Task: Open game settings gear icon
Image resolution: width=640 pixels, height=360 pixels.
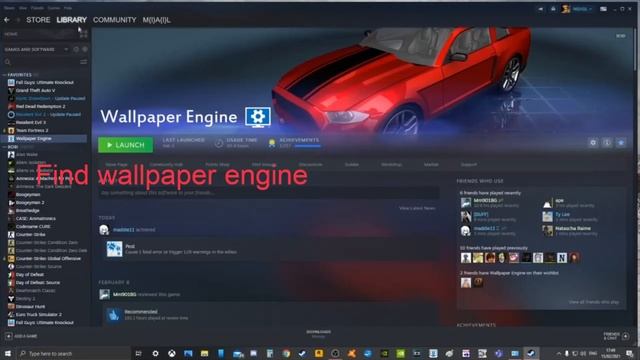Action: (593, 142)
